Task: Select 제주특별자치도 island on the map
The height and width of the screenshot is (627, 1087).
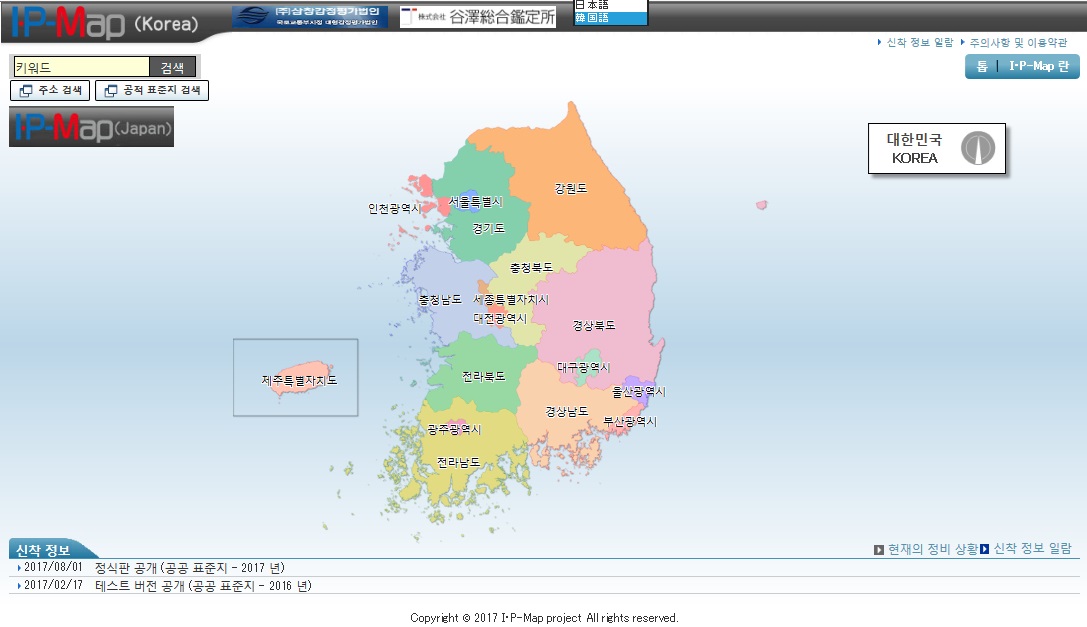Action: pos(299,379)
